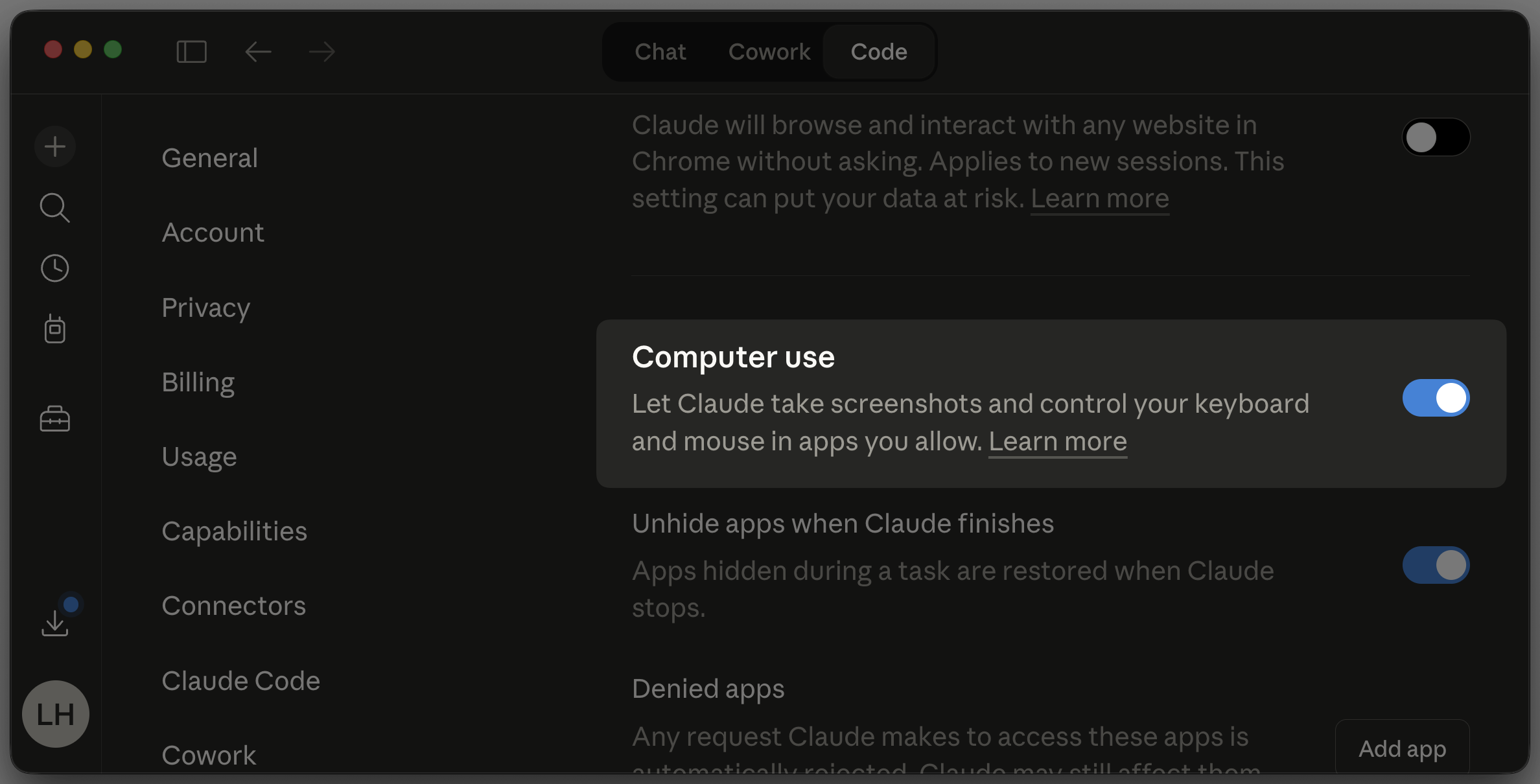Open the projects toolbox icon
The image size is (1540, 784).
click(x=55, y=419)
